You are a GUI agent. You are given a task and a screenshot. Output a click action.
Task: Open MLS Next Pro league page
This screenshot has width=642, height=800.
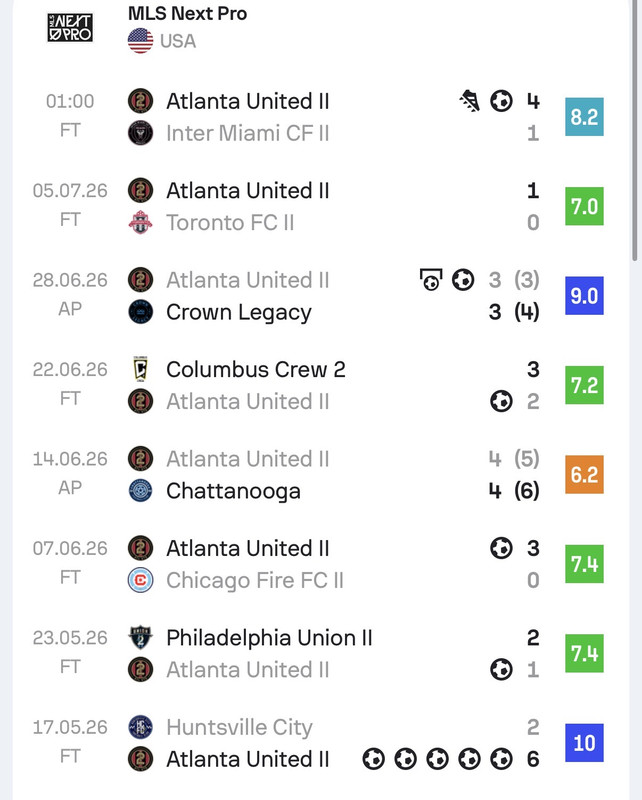pos(187,13)
